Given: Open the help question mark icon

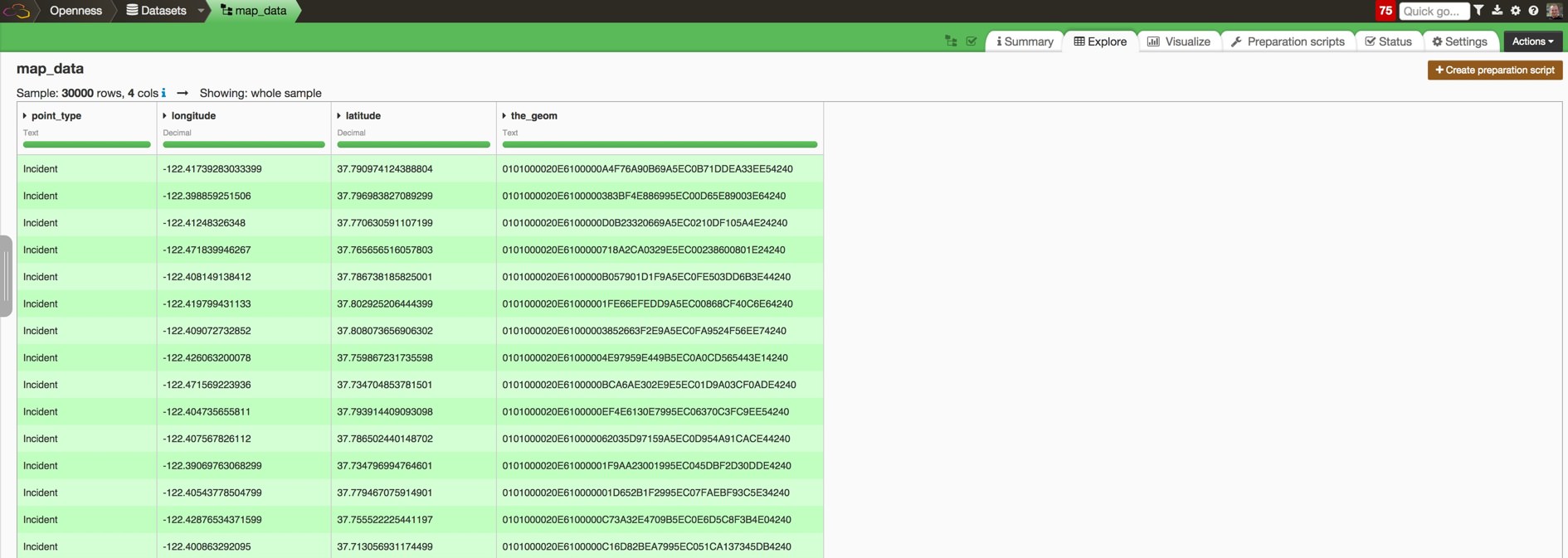Looking at the screenshot, I should point(1533,11).
